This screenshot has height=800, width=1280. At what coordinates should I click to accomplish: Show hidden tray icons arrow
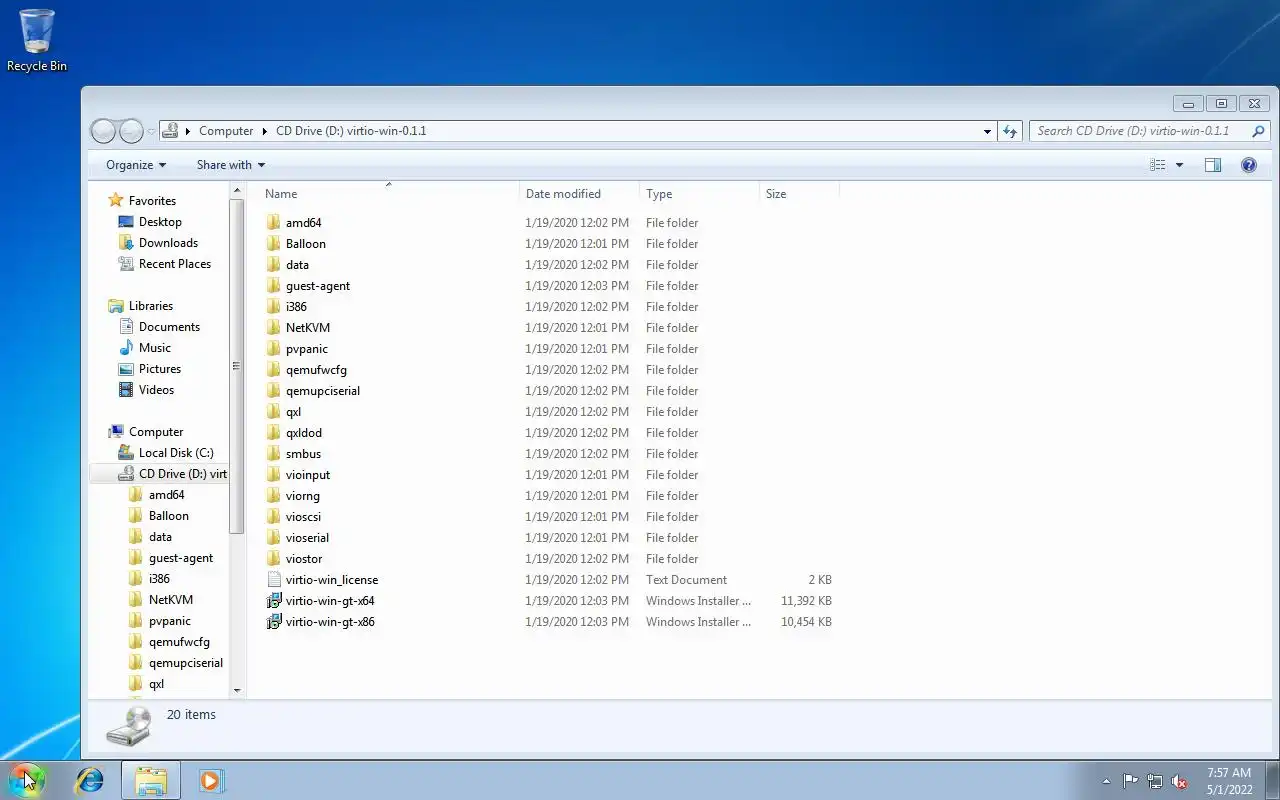(1106, 781)
